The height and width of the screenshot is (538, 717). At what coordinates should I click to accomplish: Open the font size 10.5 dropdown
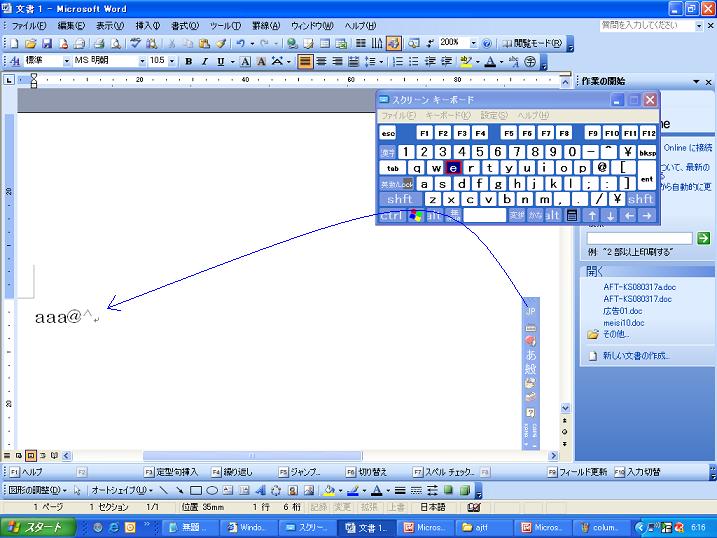(172, 61)
